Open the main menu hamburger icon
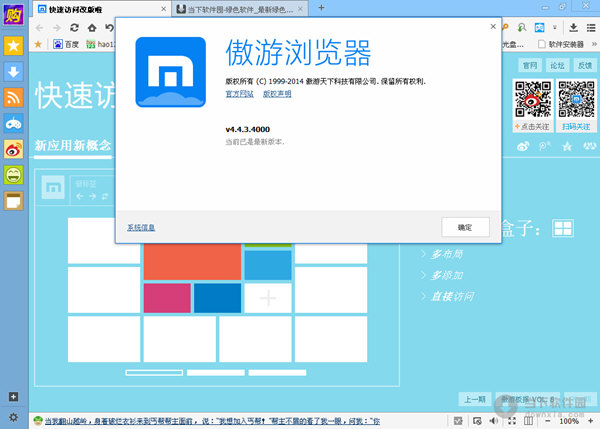The width and height of the screenshot is (600, 429). pyautogui.click(x=591, y=28)
